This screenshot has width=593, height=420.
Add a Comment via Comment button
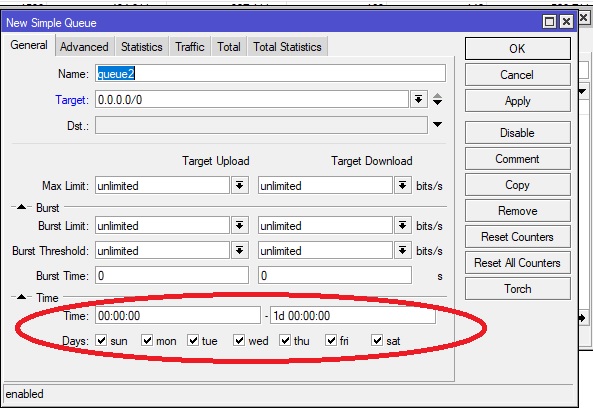[517, 159]
